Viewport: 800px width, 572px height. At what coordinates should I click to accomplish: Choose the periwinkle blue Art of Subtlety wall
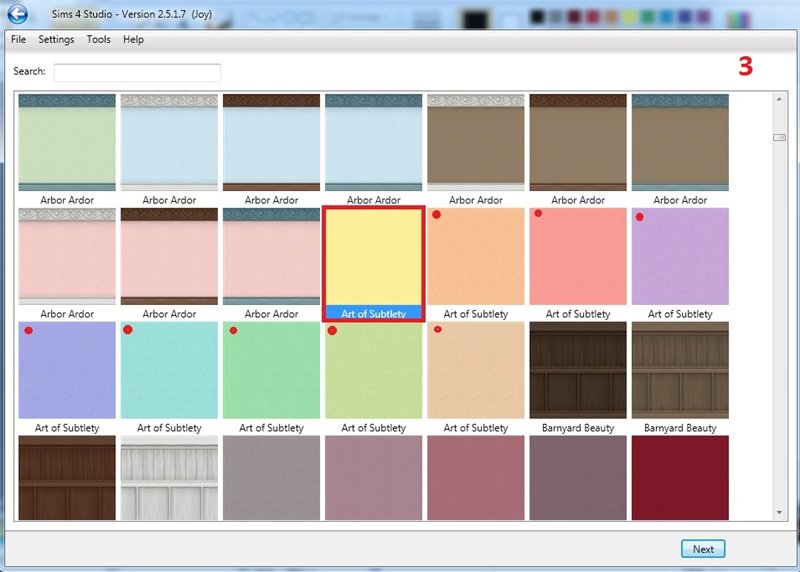tap(67, 370)
